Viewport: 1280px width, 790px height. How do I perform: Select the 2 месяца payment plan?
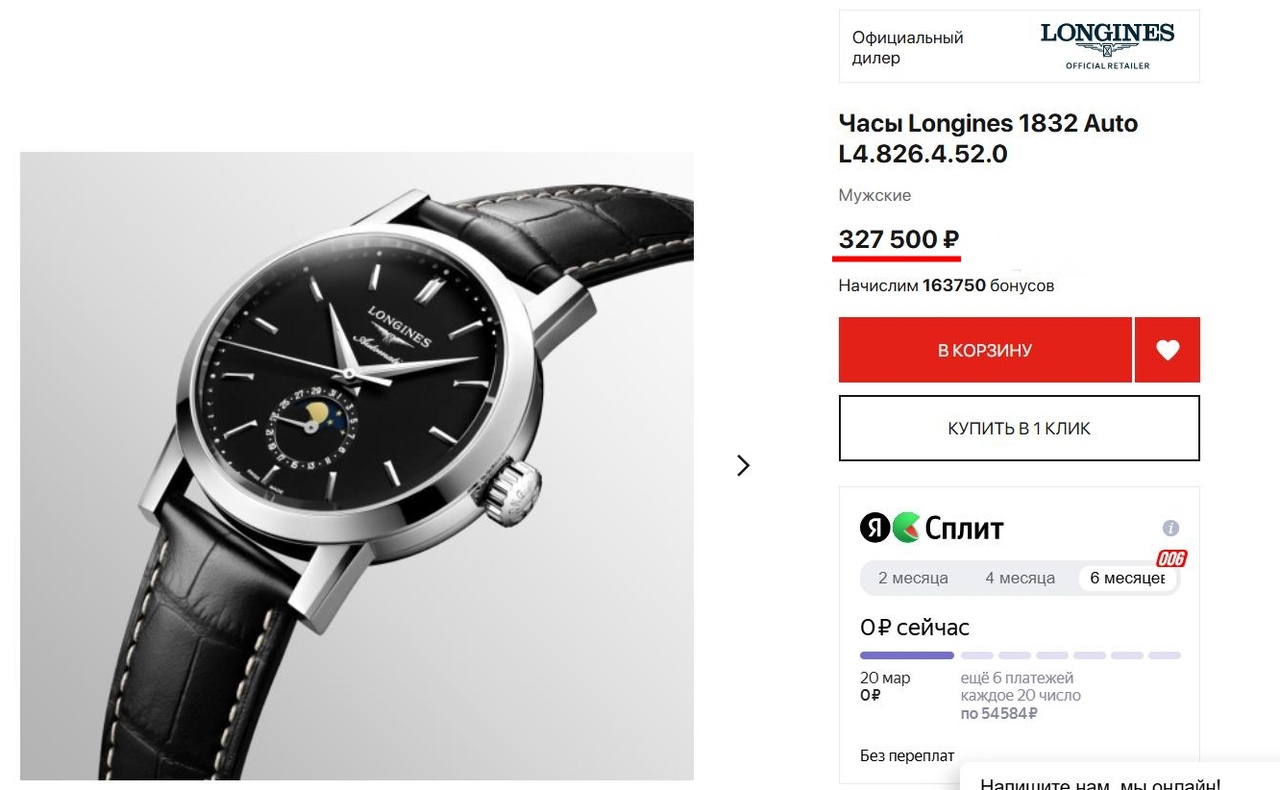tap(913, 578)
